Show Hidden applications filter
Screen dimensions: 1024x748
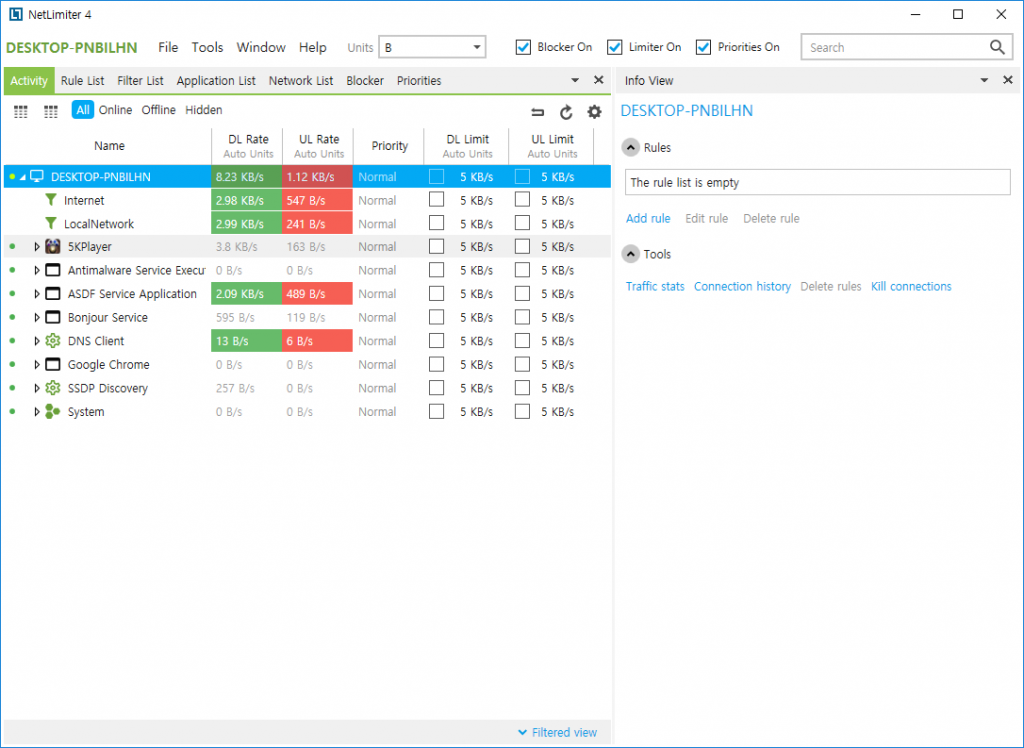click(204, 110)
